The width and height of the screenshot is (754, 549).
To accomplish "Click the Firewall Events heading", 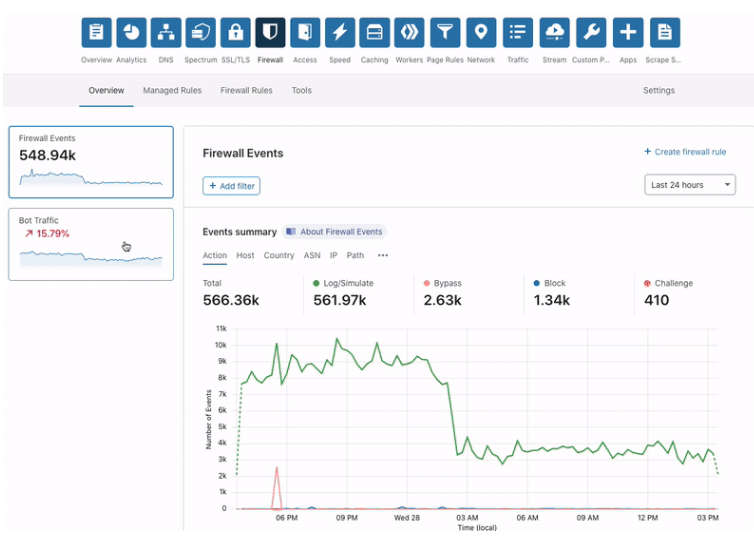I will pos(243,153).
